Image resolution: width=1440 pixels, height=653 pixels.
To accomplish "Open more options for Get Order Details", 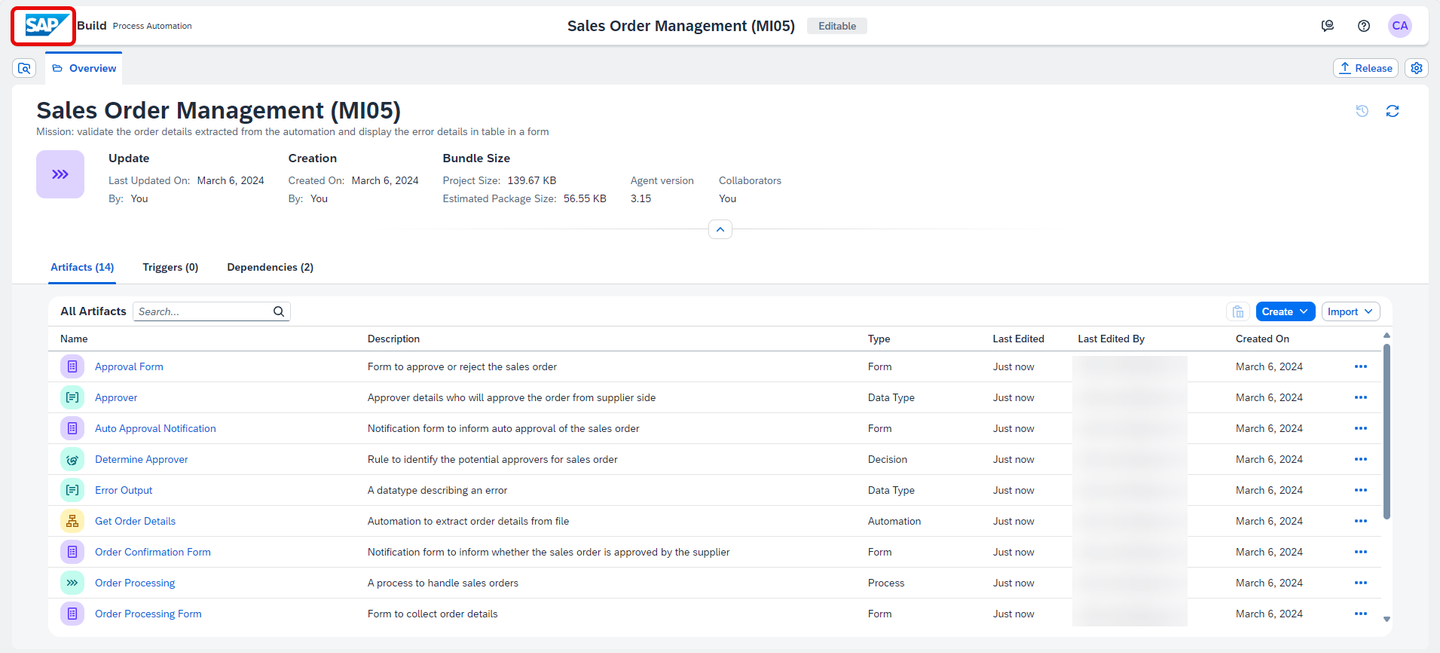I will [1360, 521].
